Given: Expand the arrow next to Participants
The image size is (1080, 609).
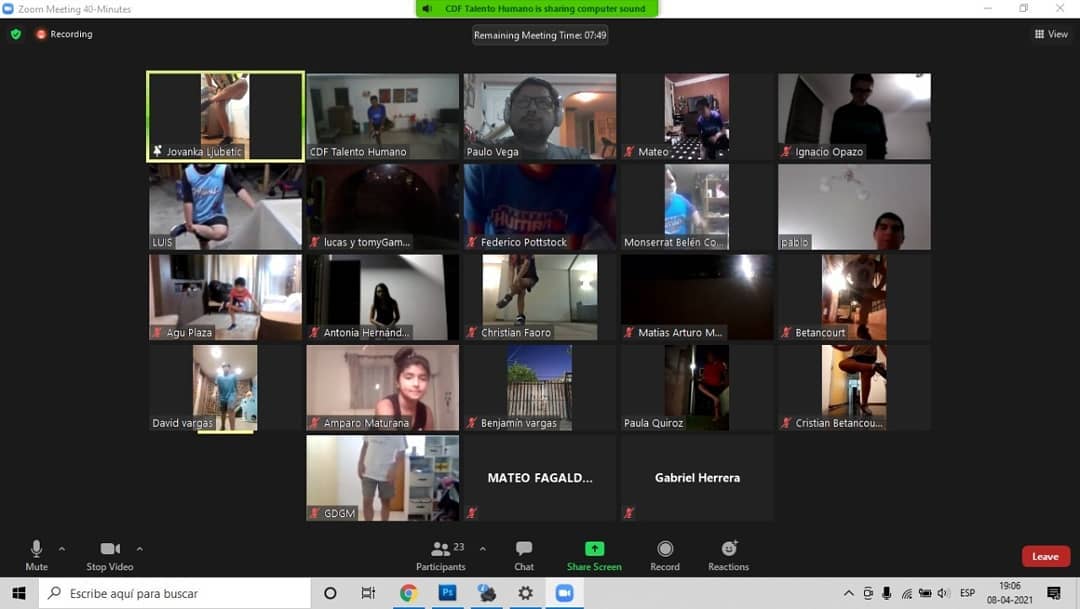Looking at the screenshot, I should (482, 549).
